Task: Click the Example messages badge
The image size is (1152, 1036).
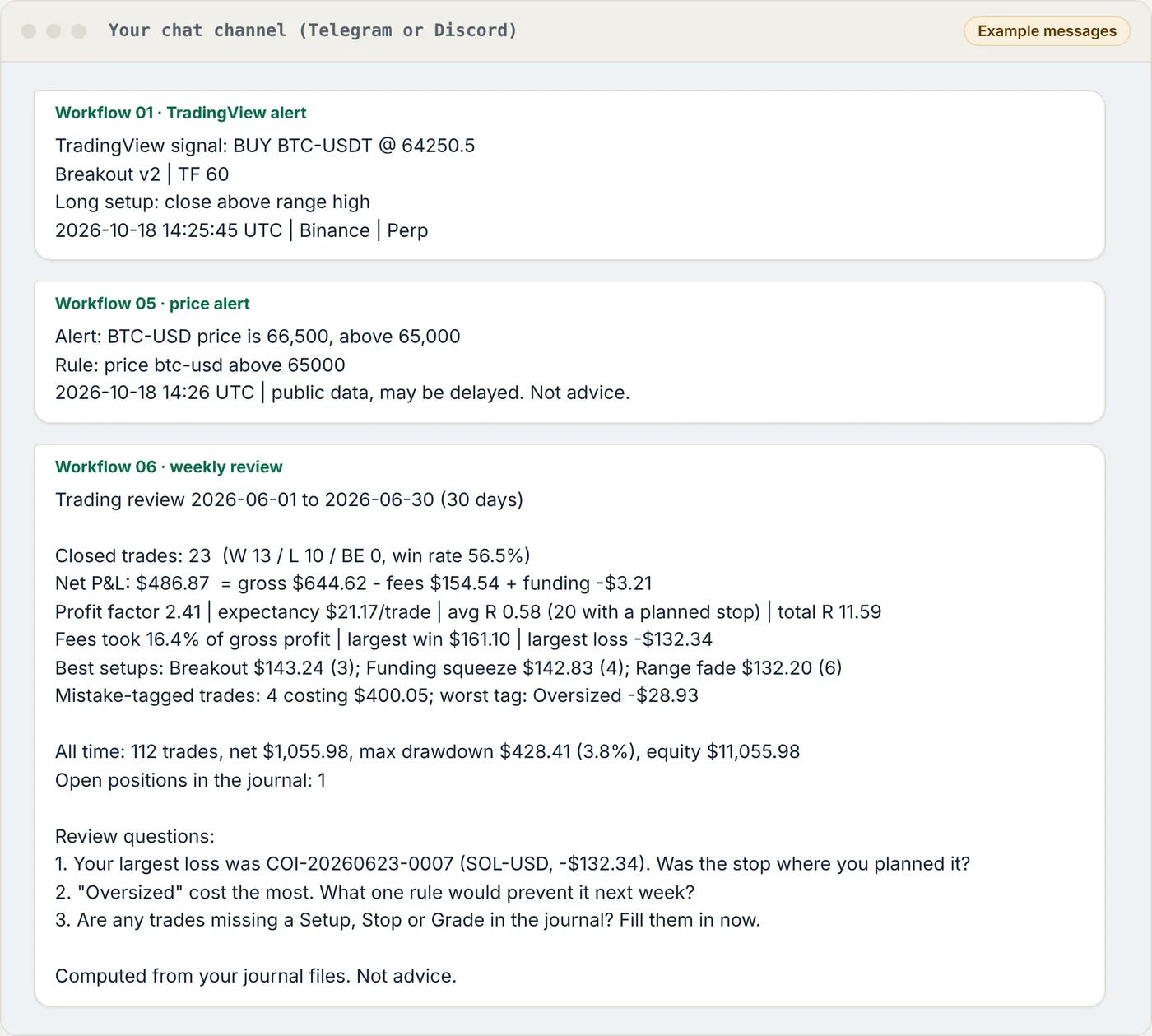Action: point(1047,31)
